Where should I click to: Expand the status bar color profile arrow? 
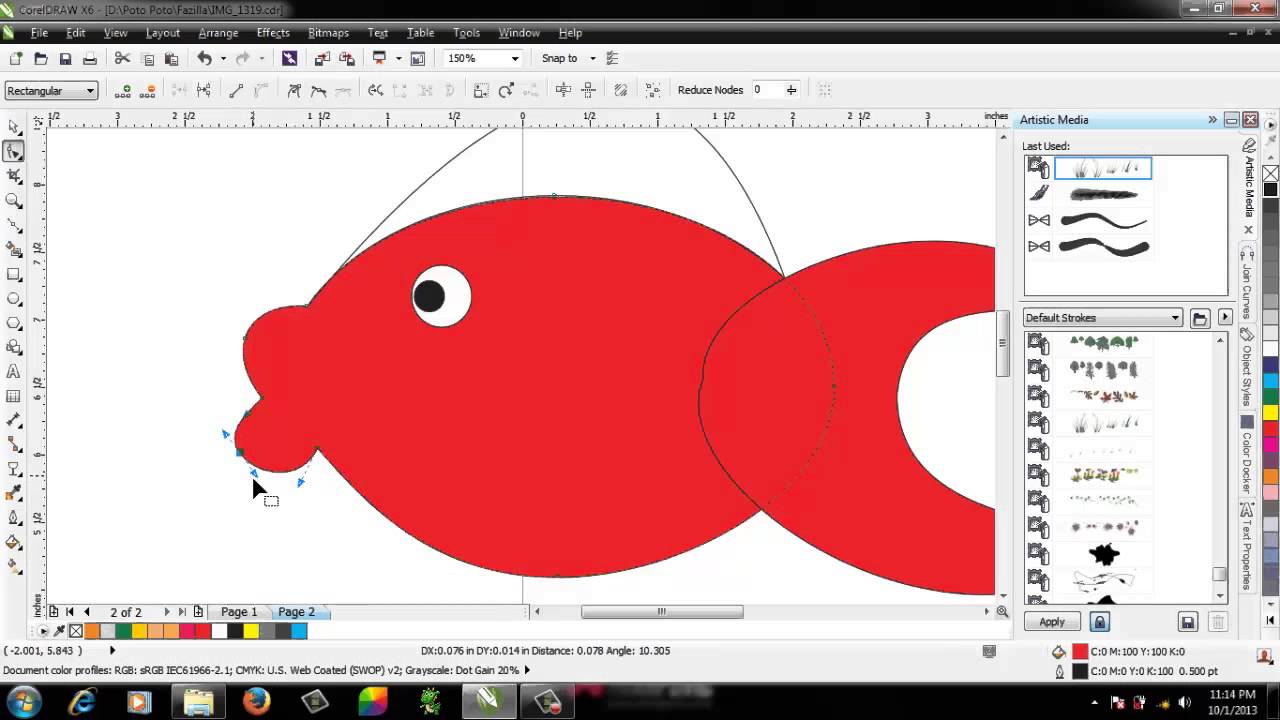[x=527, y=670]
